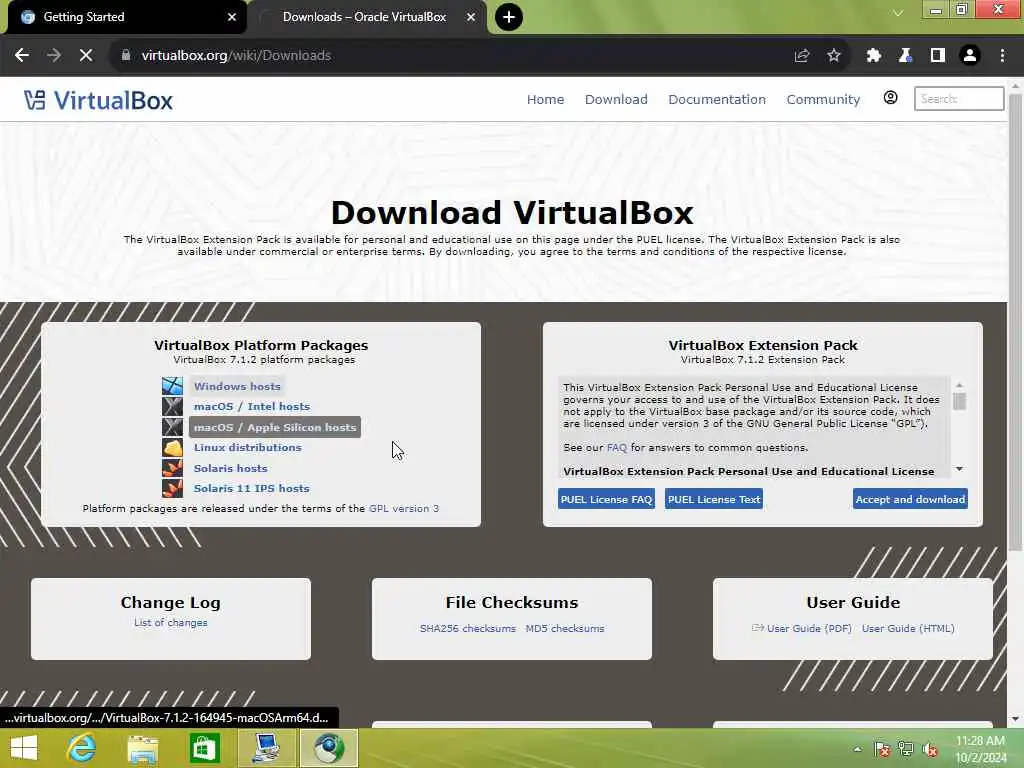The height and width of the screenshot is (768, 1024).
Task: Open the User Guide (PDF) link
Action: point(808,629)
